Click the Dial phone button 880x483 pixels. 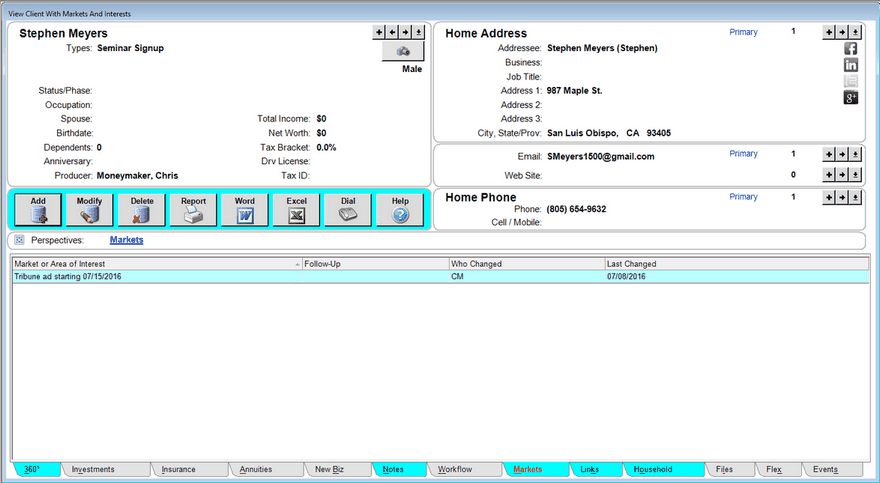point(348,209)
